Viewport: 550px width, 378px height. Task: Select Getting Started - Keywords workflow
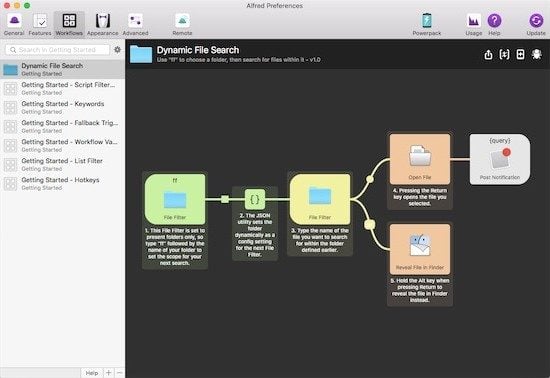coord(62,107)
